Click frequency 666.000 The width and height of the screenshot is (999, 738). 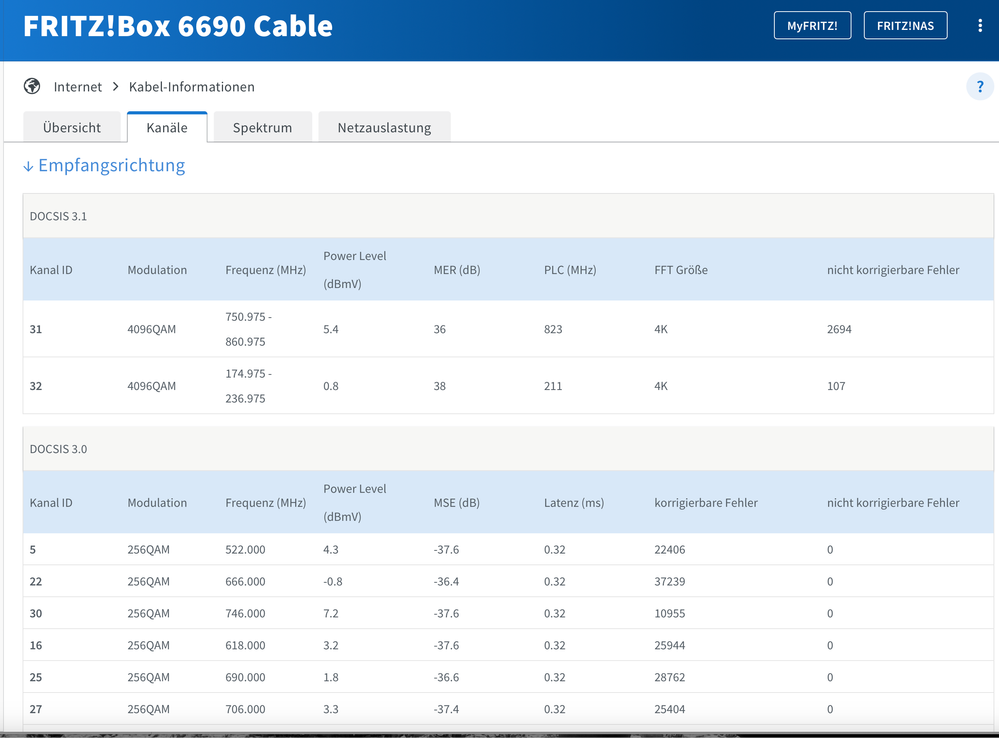(x=245, y=581)
